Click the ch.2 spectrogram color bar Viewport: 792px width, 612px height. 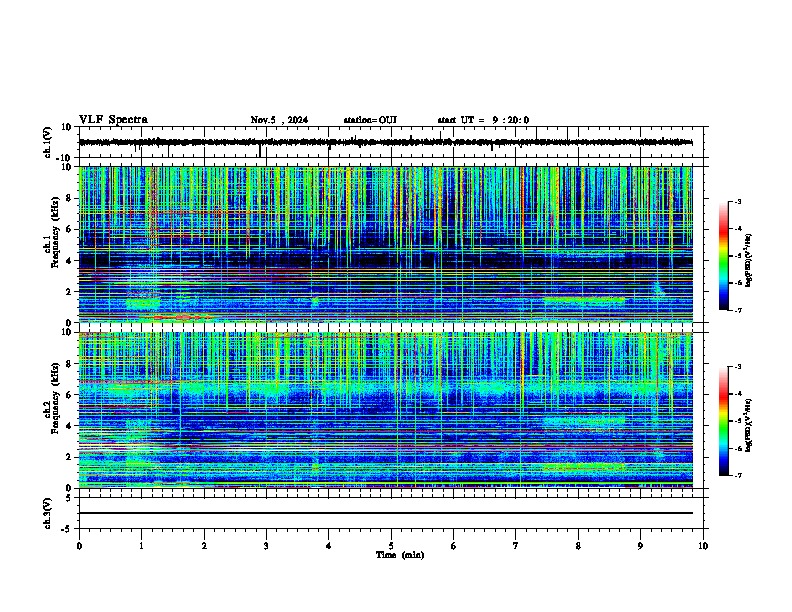(x=724, y=421)
